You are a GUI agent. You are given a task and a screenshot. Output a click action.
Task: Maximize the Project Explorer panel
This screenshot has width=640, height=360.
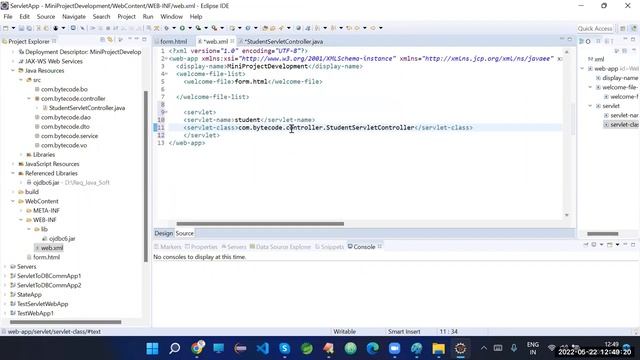click(x=144, y=40)
